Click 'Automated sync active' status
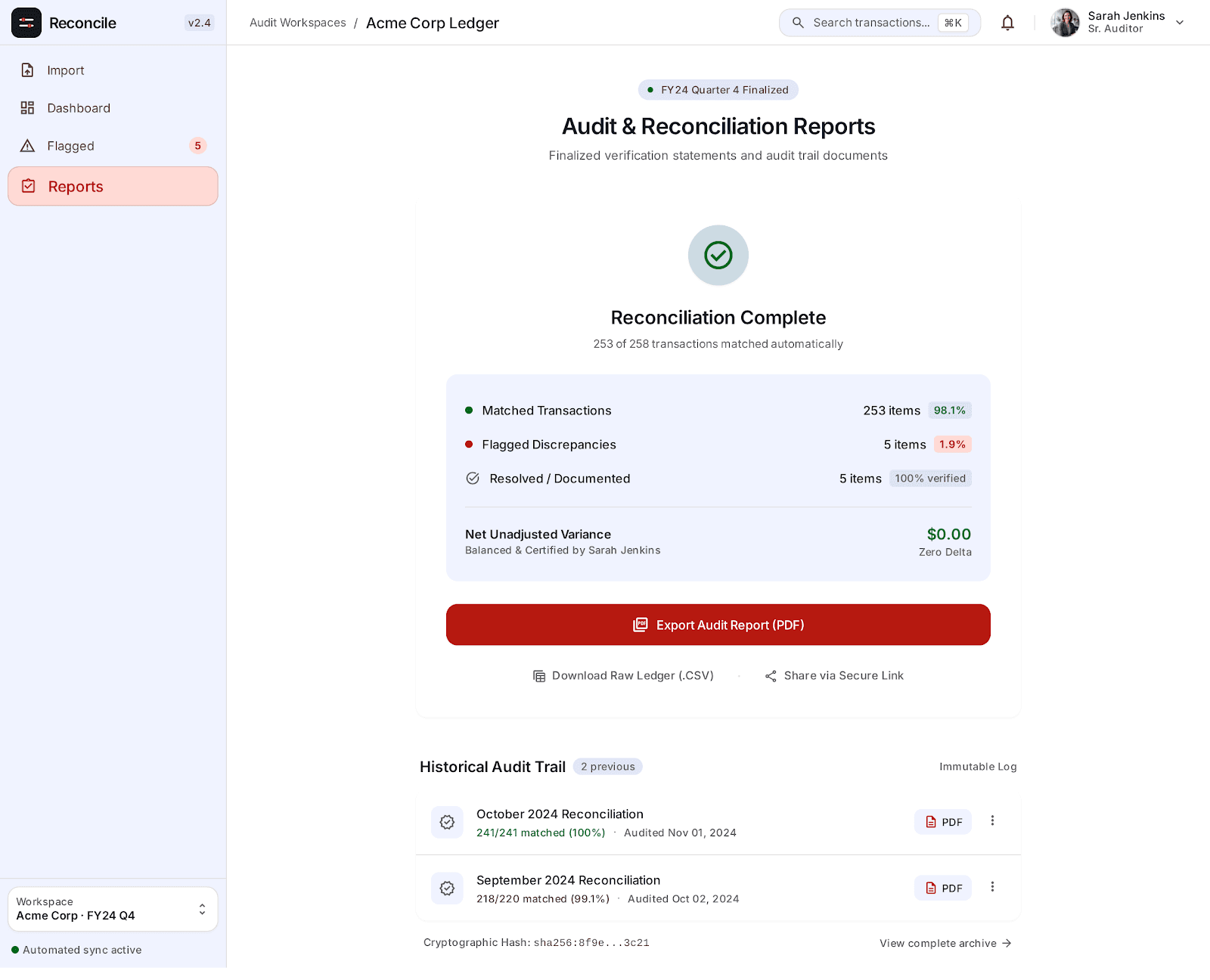Viewport: 1210px width, 980px height. (x=76, y=951)
